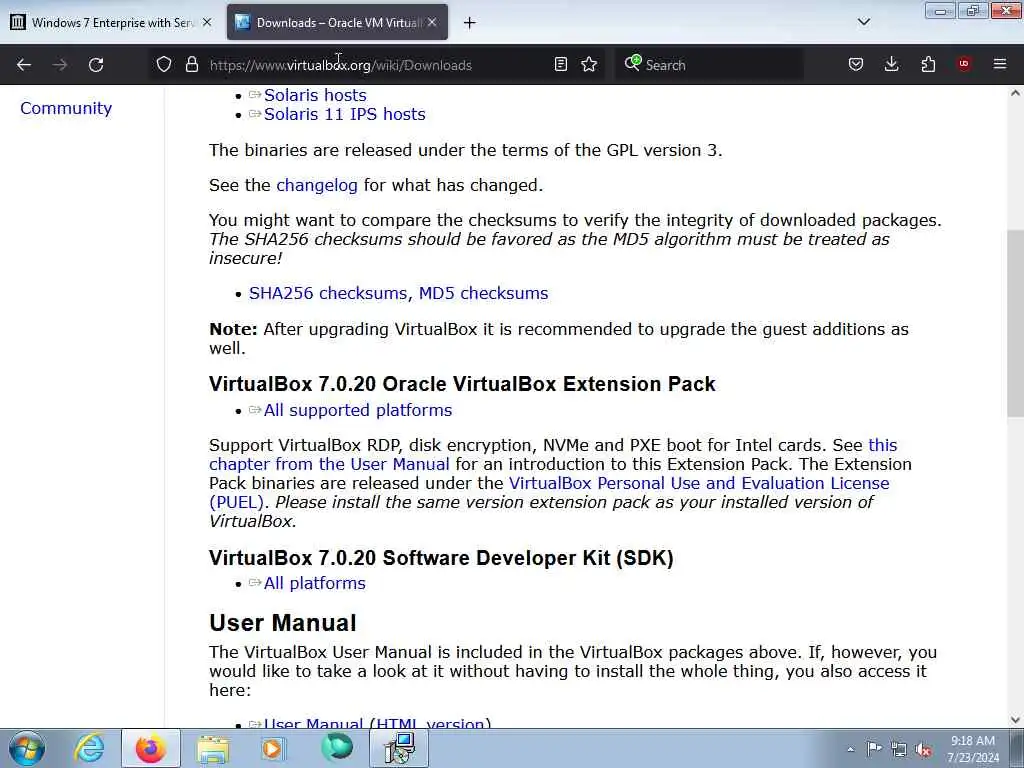The width and height of the screenshot is (1024, 768).
Task: Switch to Windows 7 Enterprise tab
Action: [111, 23]
